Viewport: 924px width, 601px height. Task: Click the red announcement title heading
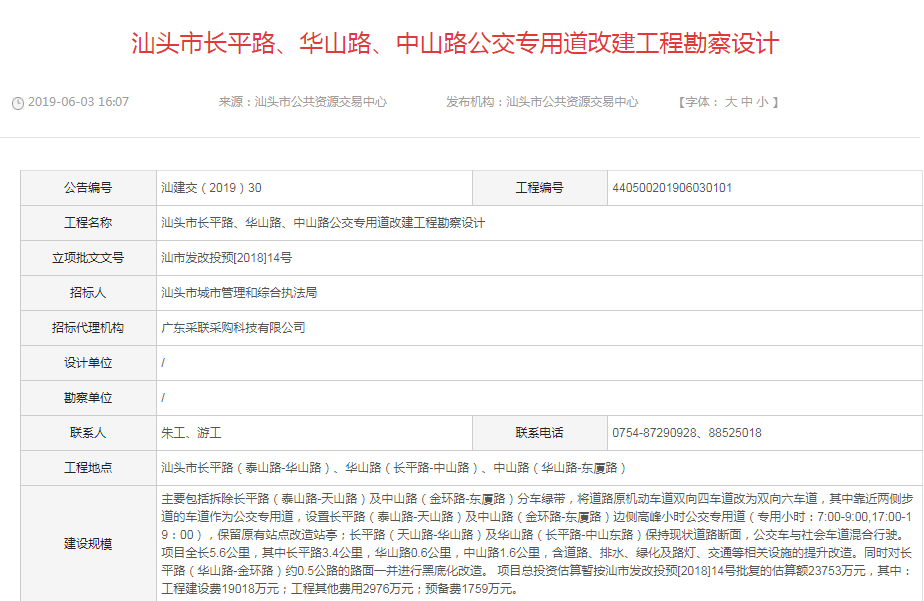coord(461,43)
